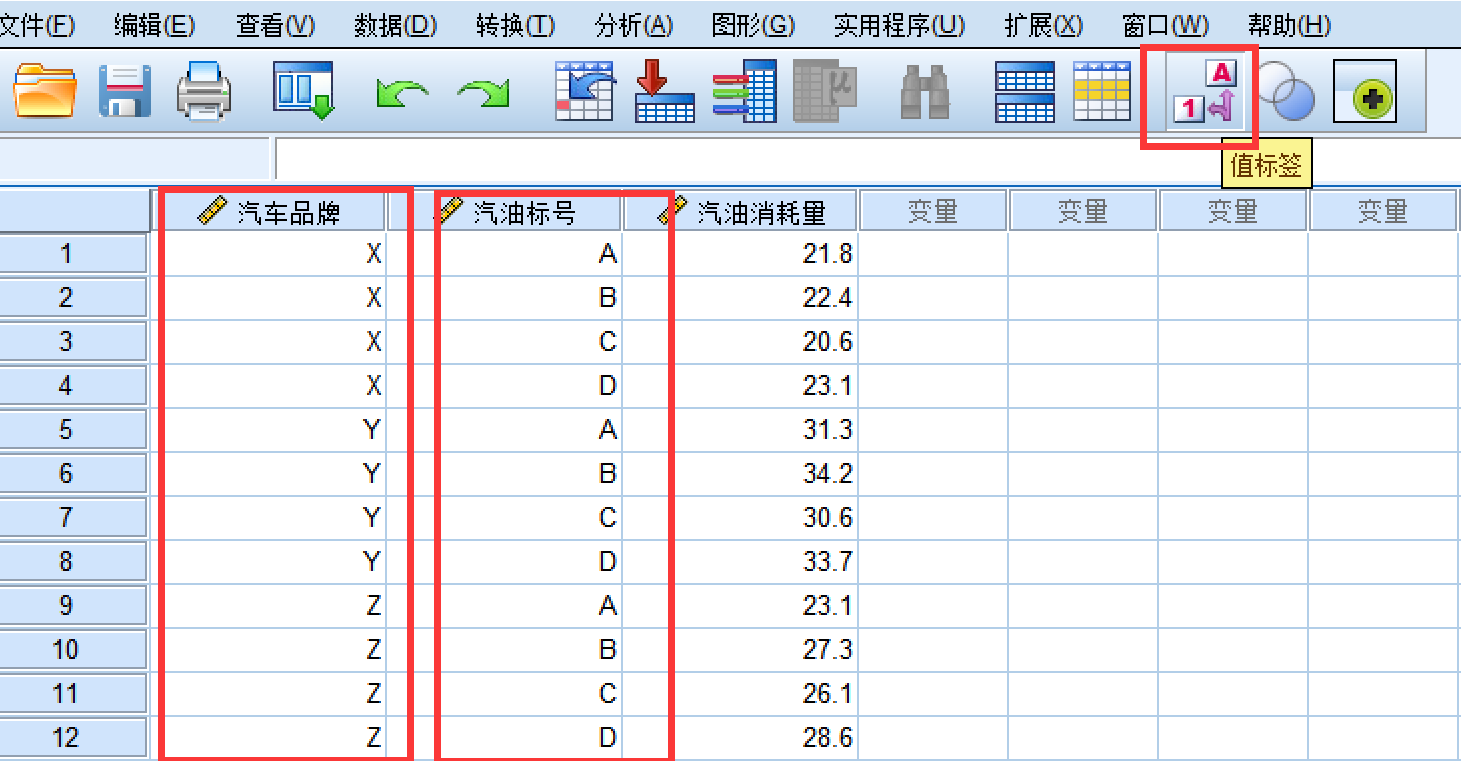Redo action green arrow
This screenshot has height=761, width=1461.
point(483,94)
